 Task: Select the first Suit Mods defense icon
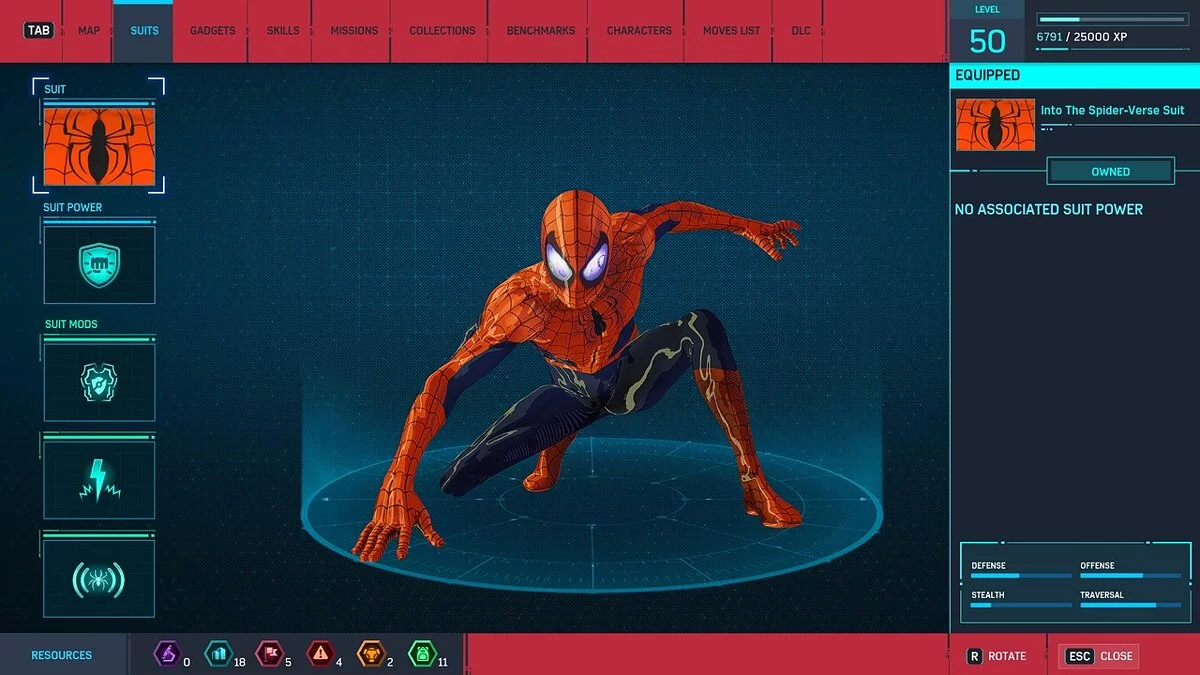(98, 380)
